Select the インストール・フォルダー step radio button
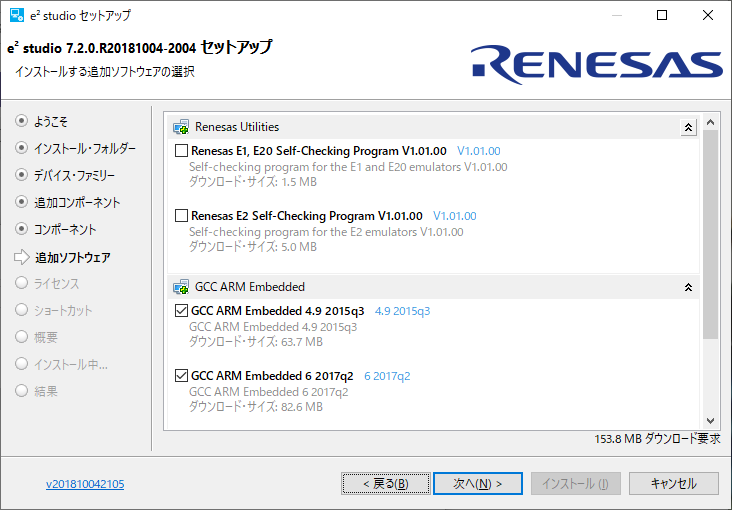The width and height of the screenshot is (732, 510). 21,148
